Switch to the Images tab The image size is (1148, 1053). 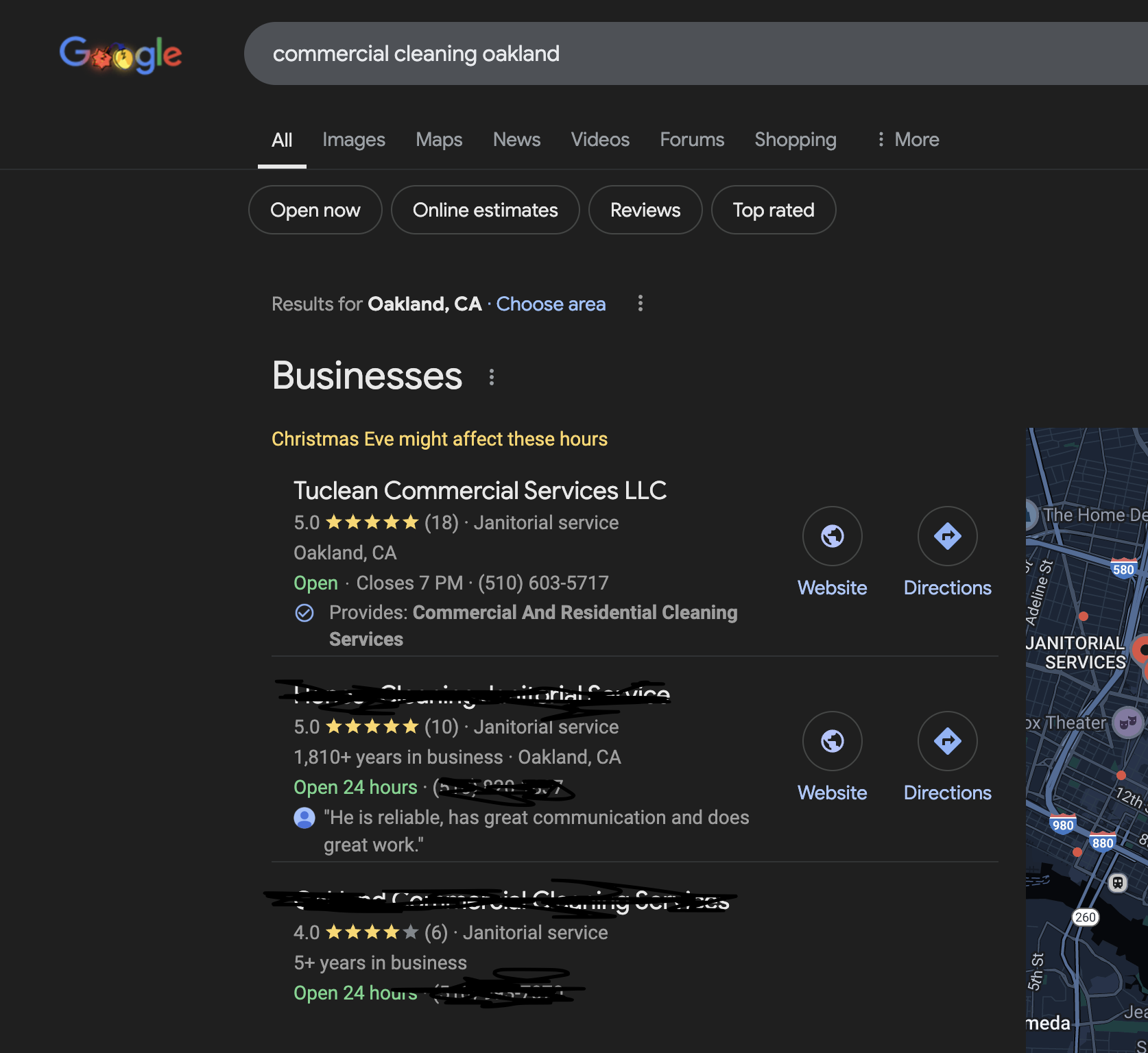(354, 140)
